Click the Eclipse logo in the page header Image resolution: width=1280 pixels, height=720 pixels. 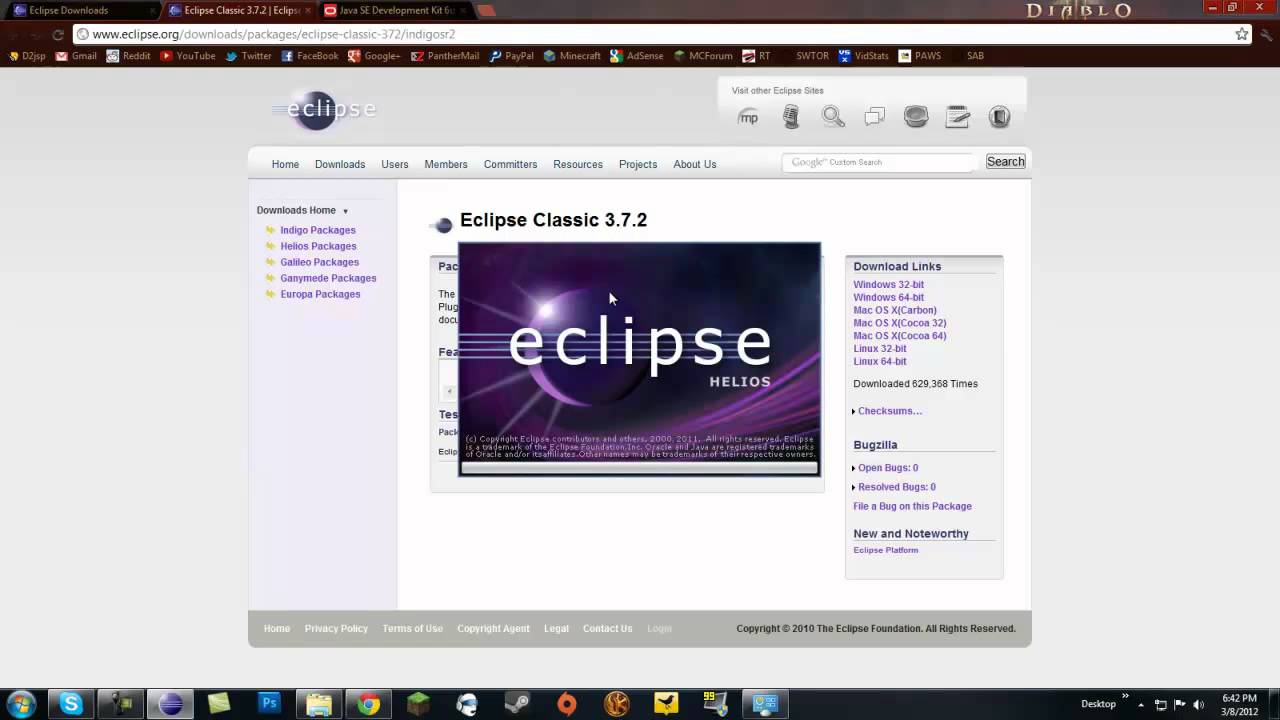[326, 109]
